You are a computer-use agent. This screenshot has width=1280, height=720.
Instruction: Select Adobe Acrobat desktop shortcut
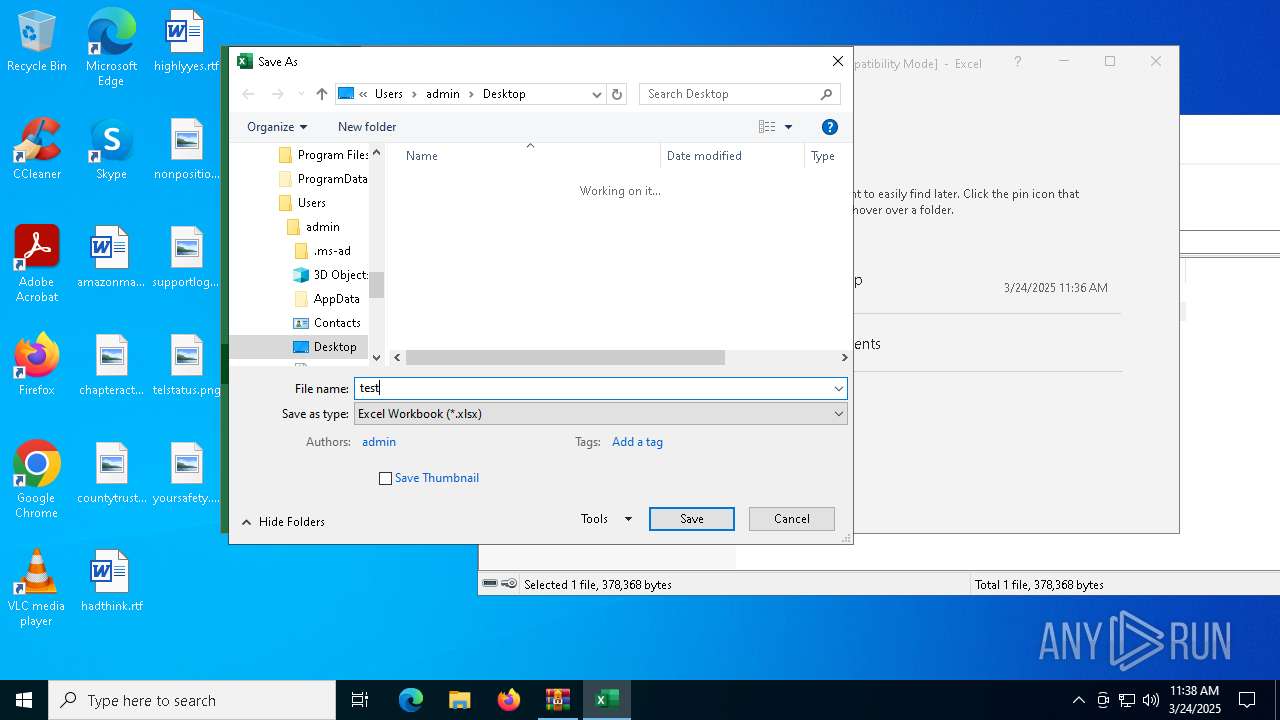pyautogui.click(x=37, y=264)
